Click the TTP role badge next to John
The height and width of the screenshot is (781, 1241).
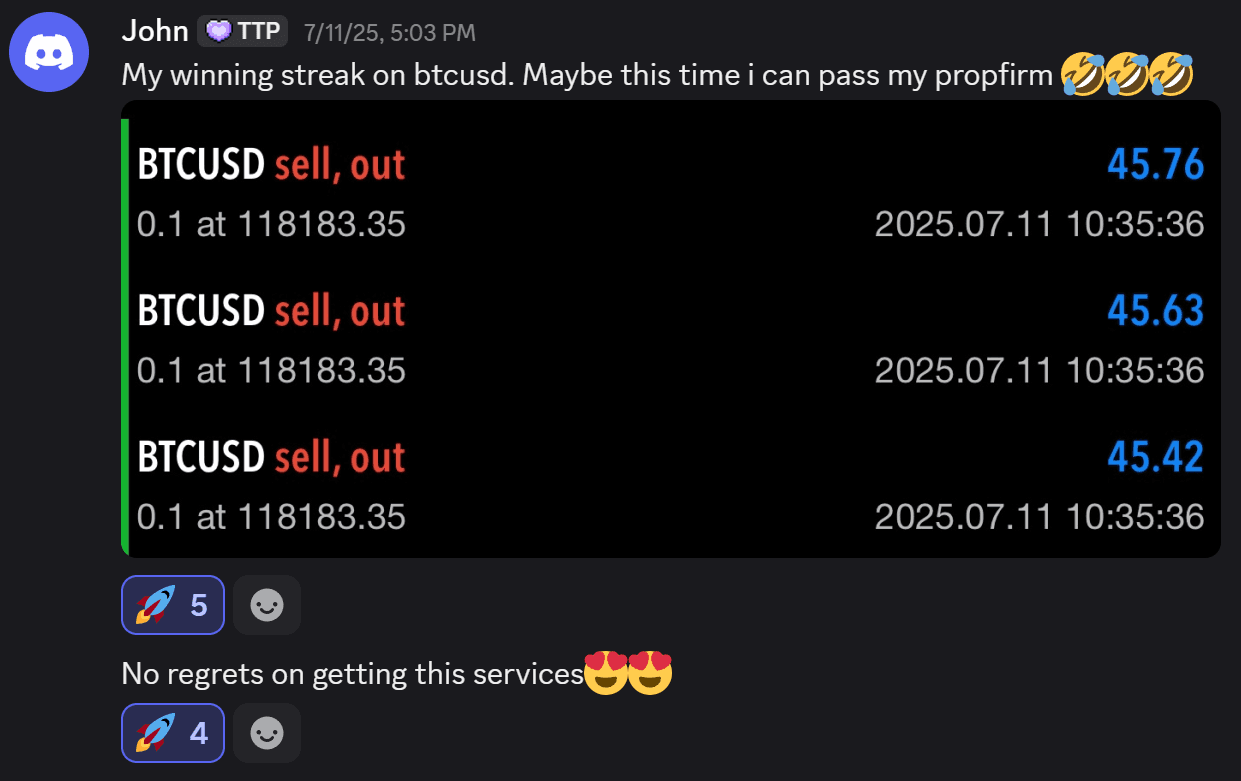click(x=242, y=30)
